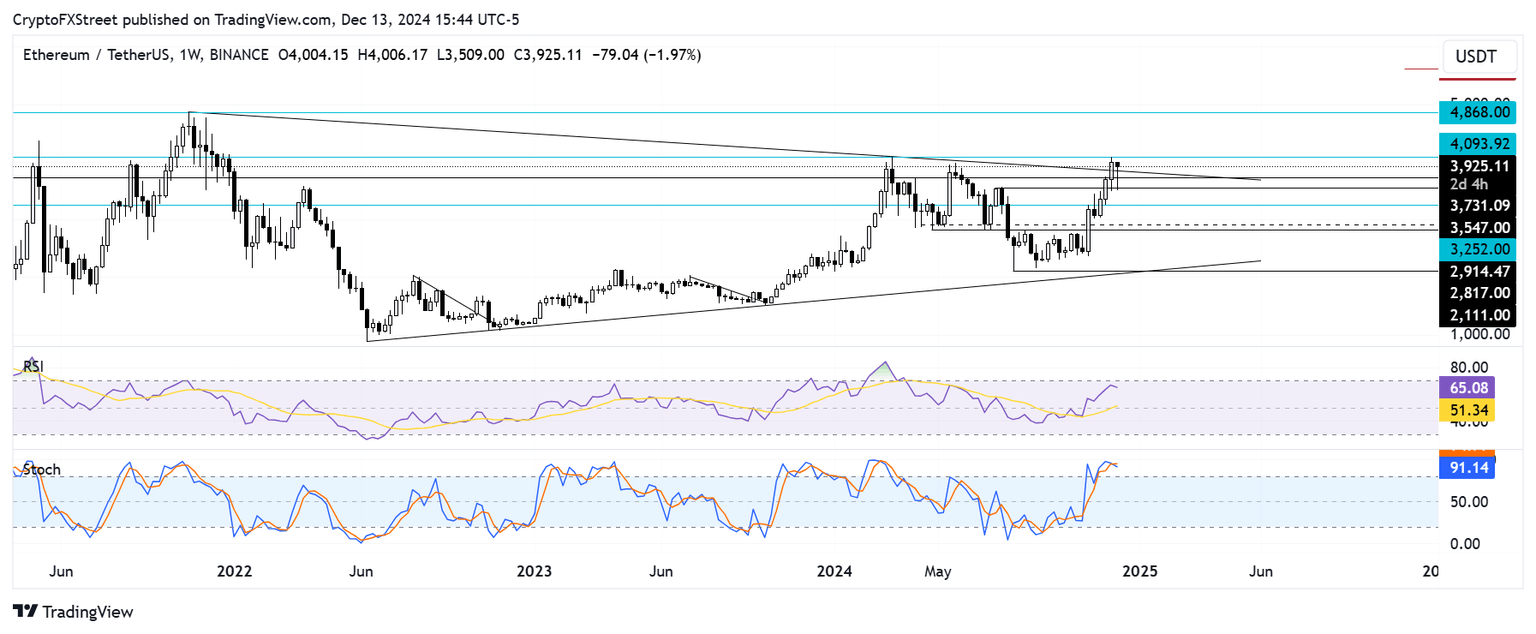This screenshot has height=634, width=1536.
Task: Select the 3,252.00 price label
Action: click(1476, 249)
